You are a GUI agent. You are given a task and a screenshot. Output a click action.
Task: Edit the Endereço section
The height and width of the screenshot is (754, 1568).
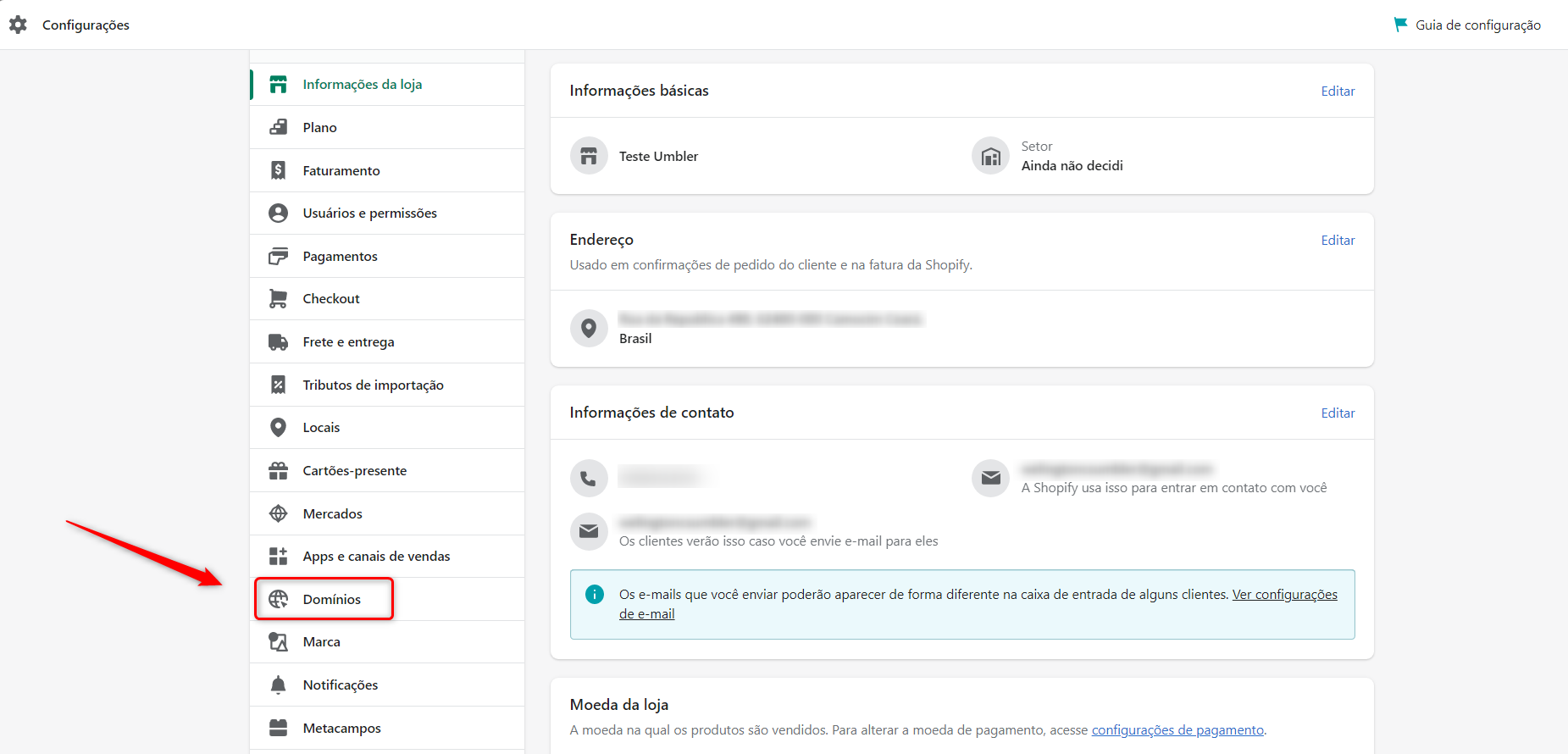click(1338, 241)
